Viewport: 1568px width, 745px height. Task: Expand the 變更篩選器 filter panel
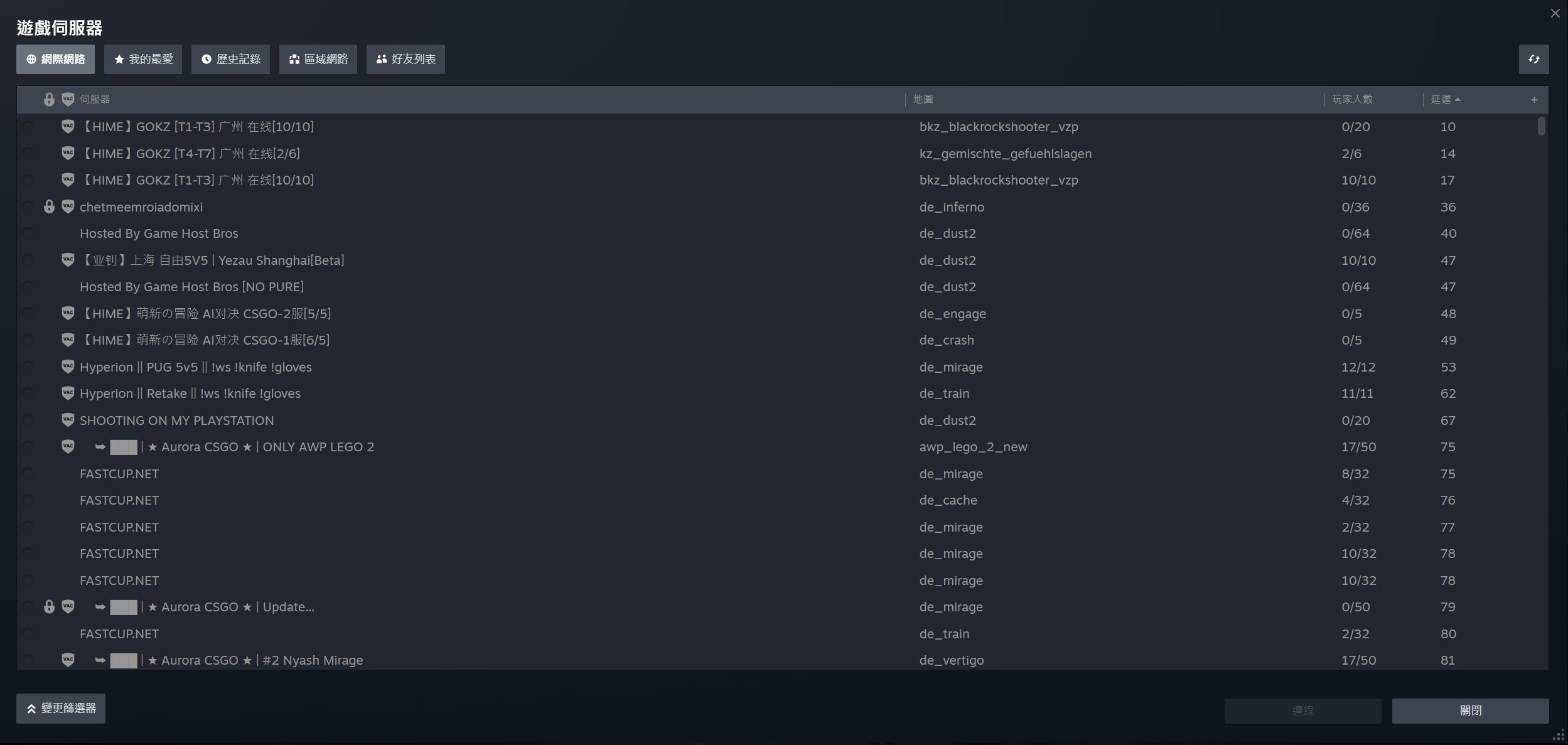pyautogui.click(x=61, y=709)
